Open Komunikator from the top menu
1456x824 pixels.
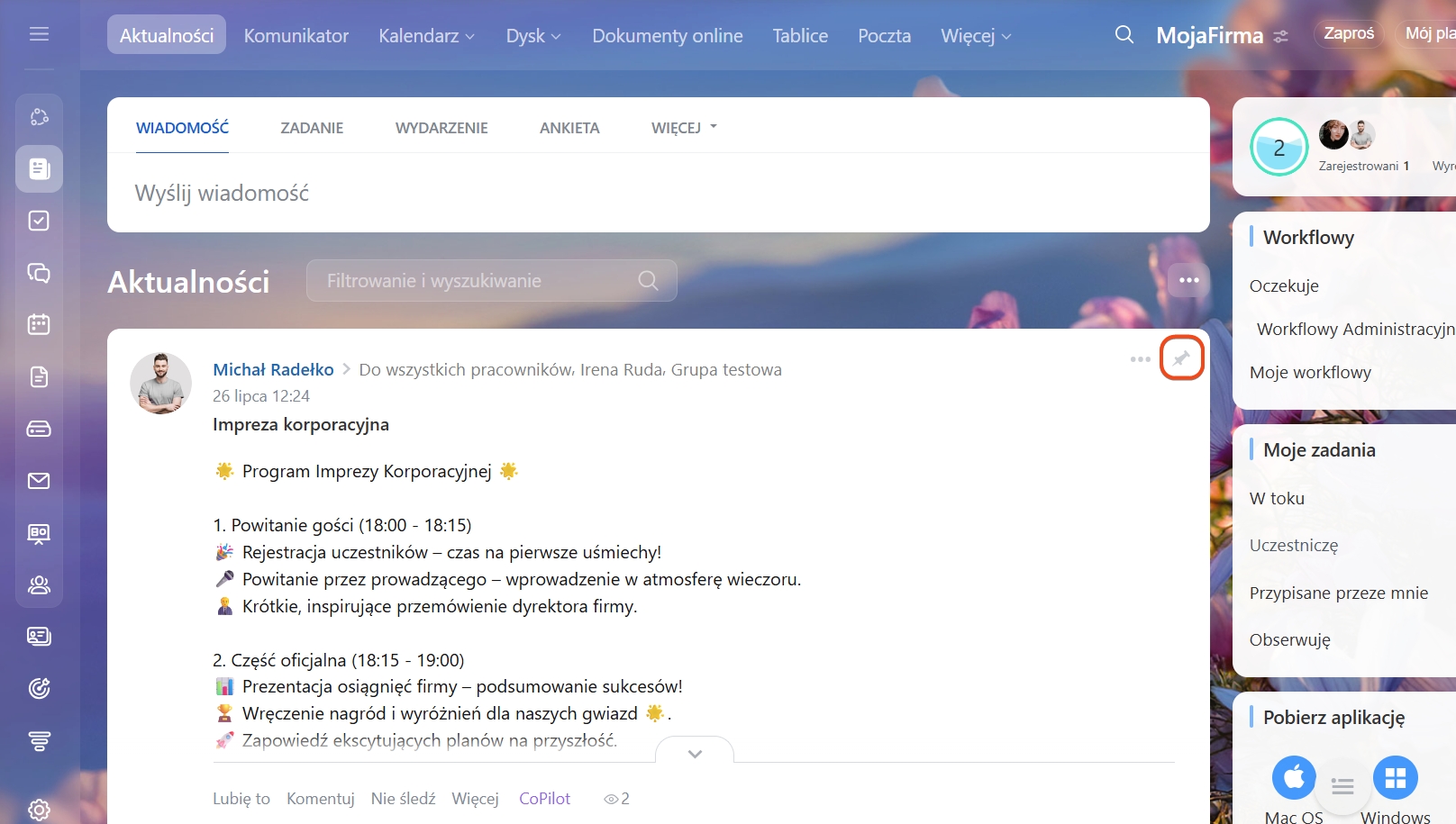pos(296,36)
